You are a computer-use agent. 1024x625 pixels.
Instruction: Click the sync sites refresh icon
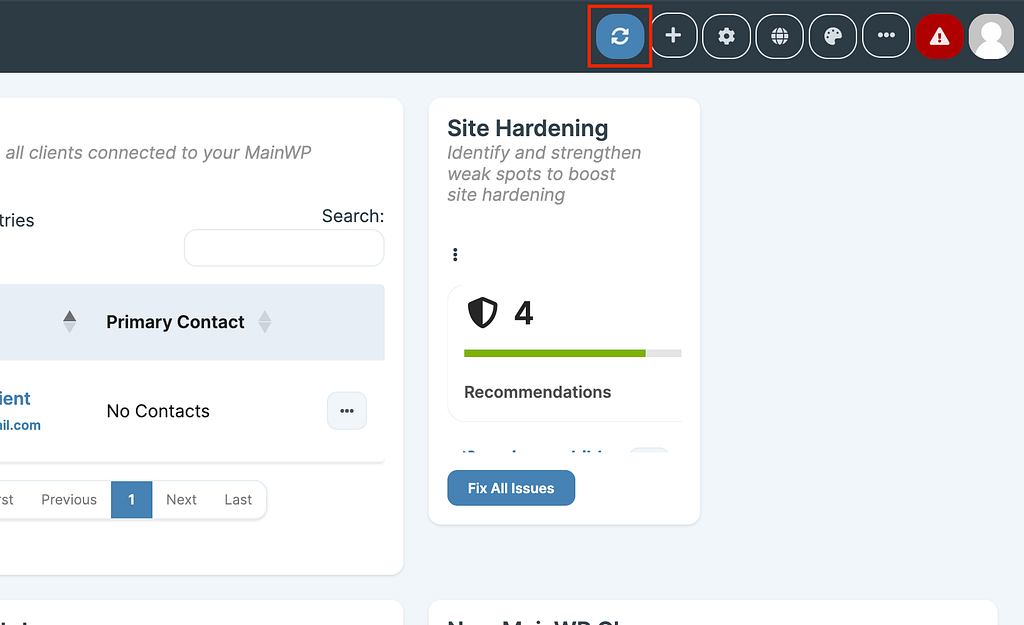[620, 37]
